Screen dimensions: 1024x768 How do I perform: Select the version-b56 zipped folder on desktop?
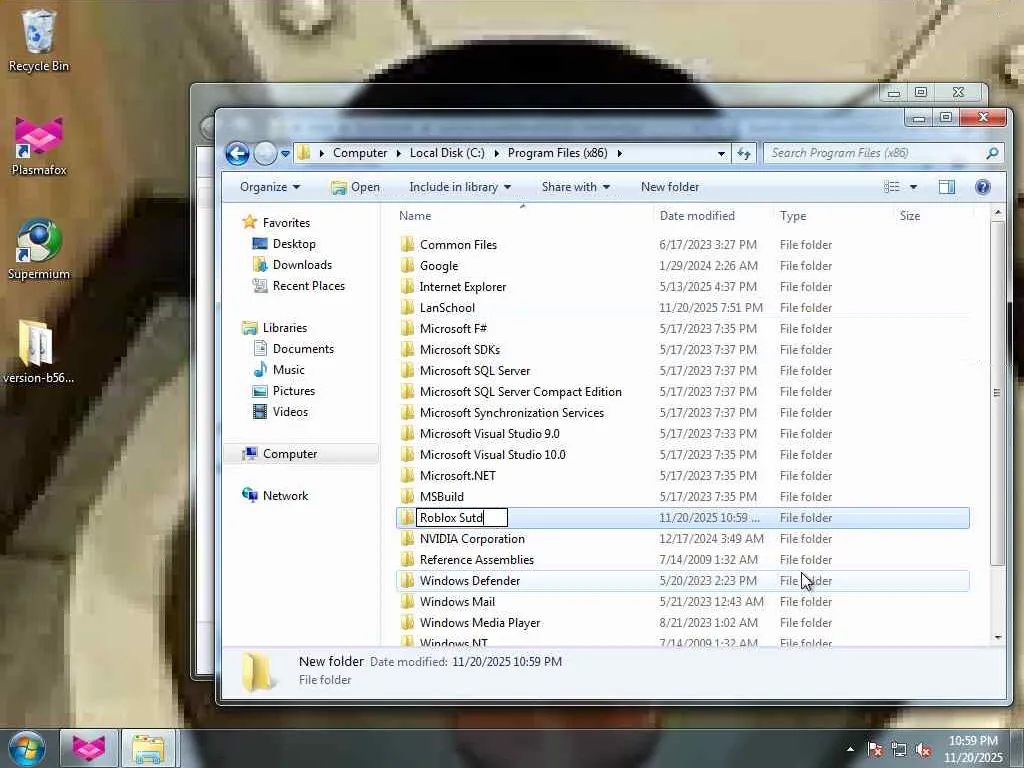click(x=38, y=353)
